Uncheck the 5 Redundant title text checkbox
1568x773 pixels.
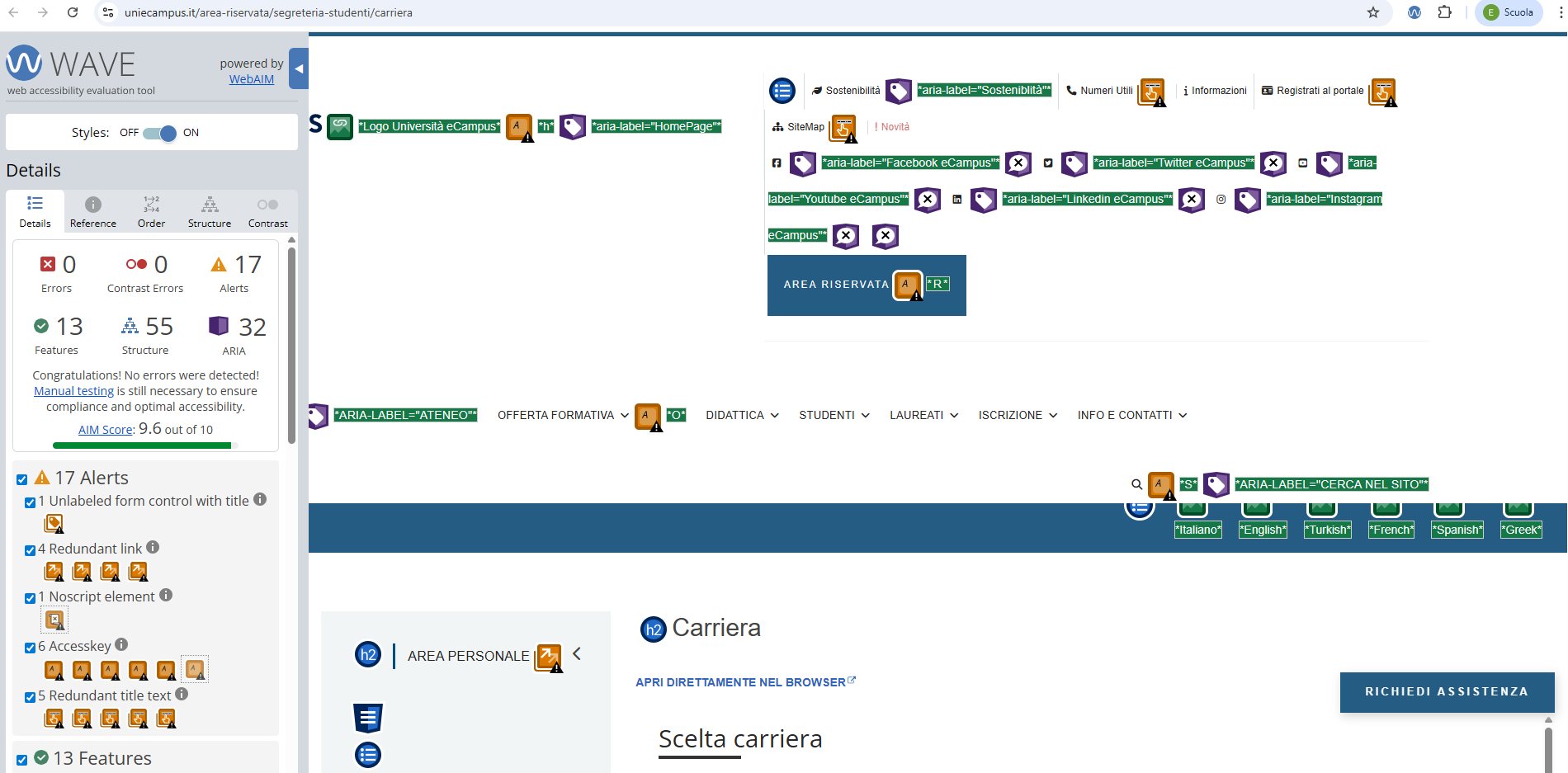pos(30,697)
